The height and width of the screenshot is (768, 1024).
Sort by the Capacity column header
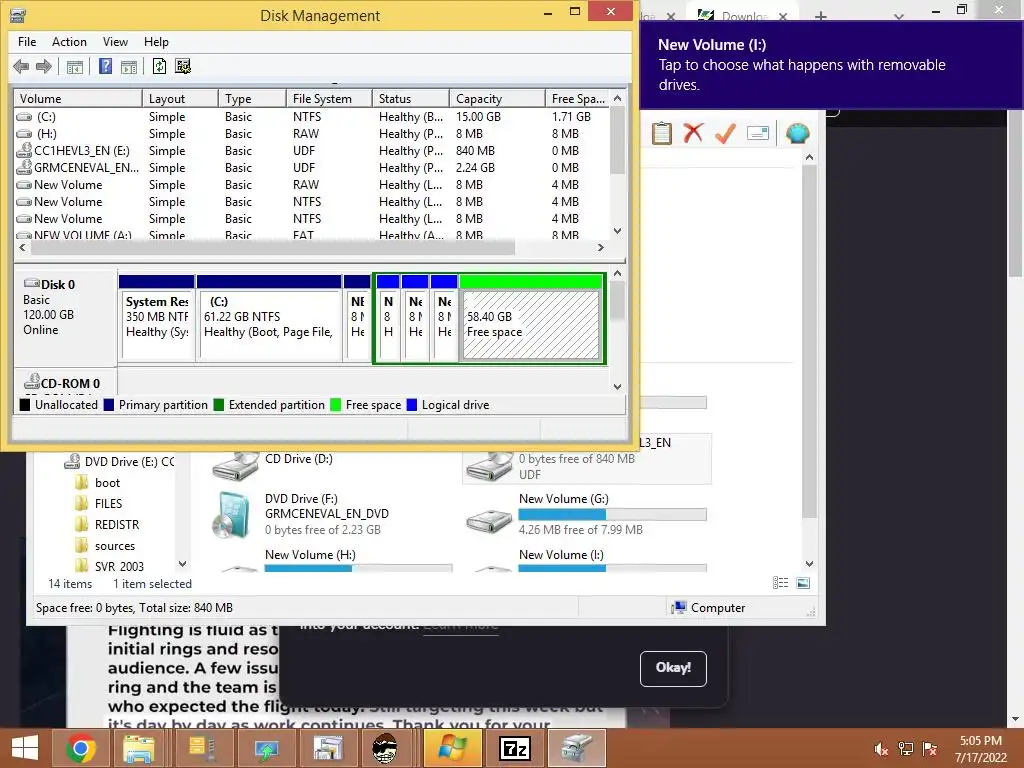[x=497, y=99]
